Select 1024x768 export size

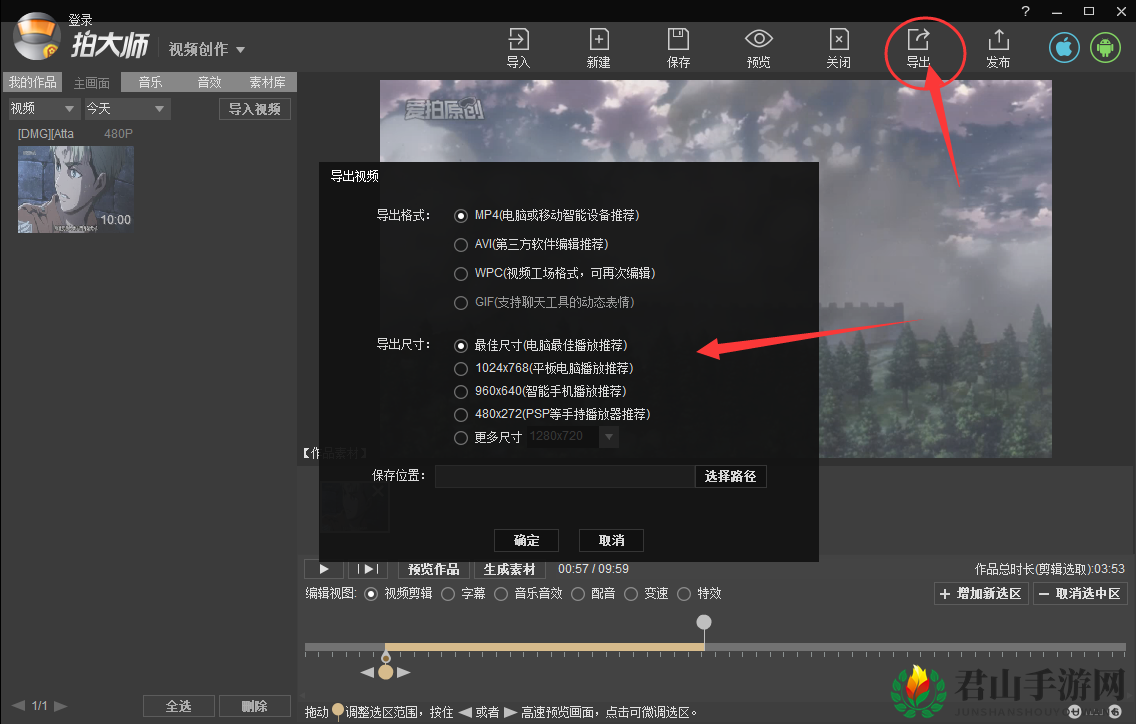[461, 369]
